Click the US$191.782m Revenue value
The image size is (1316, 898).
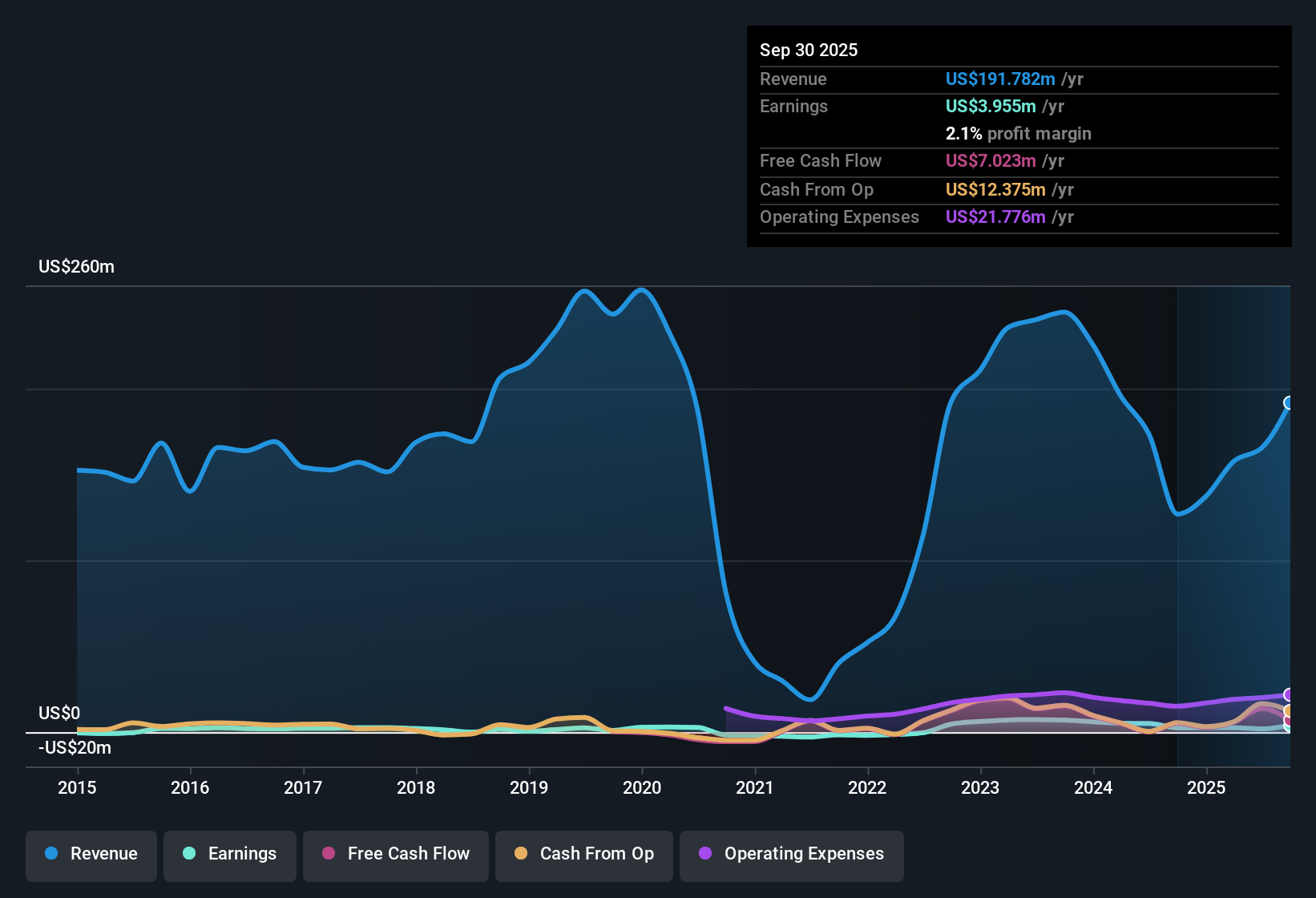pos(999,79)
